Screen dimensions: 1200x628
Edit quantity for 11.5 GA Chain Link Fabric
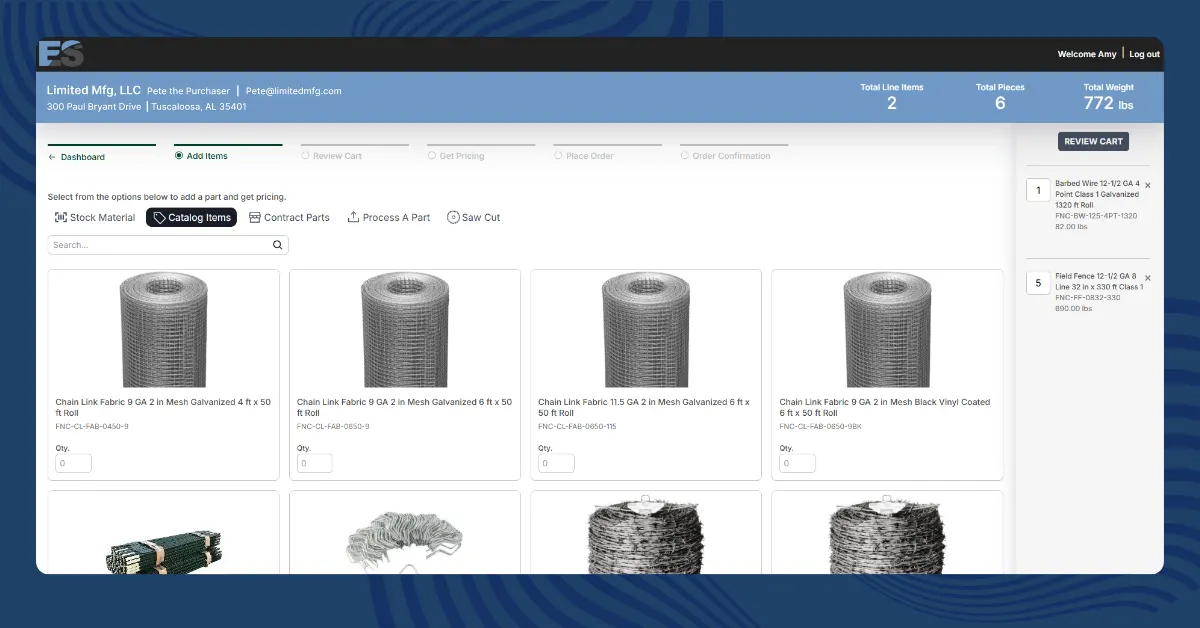click(556, 463)
